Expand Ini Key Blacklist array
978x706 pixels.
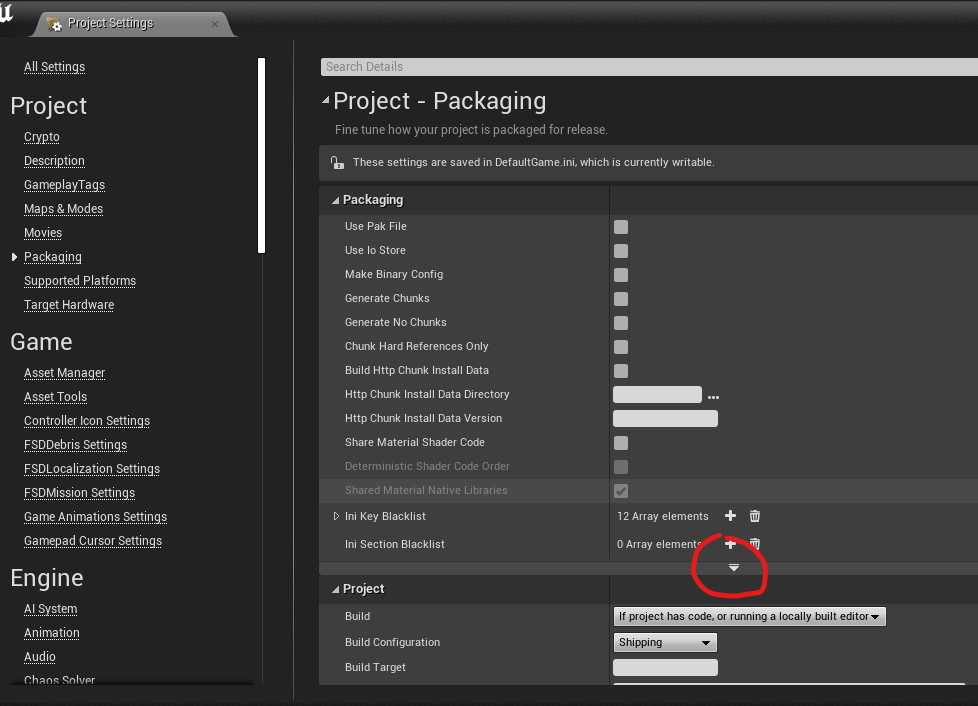(336, 516)
